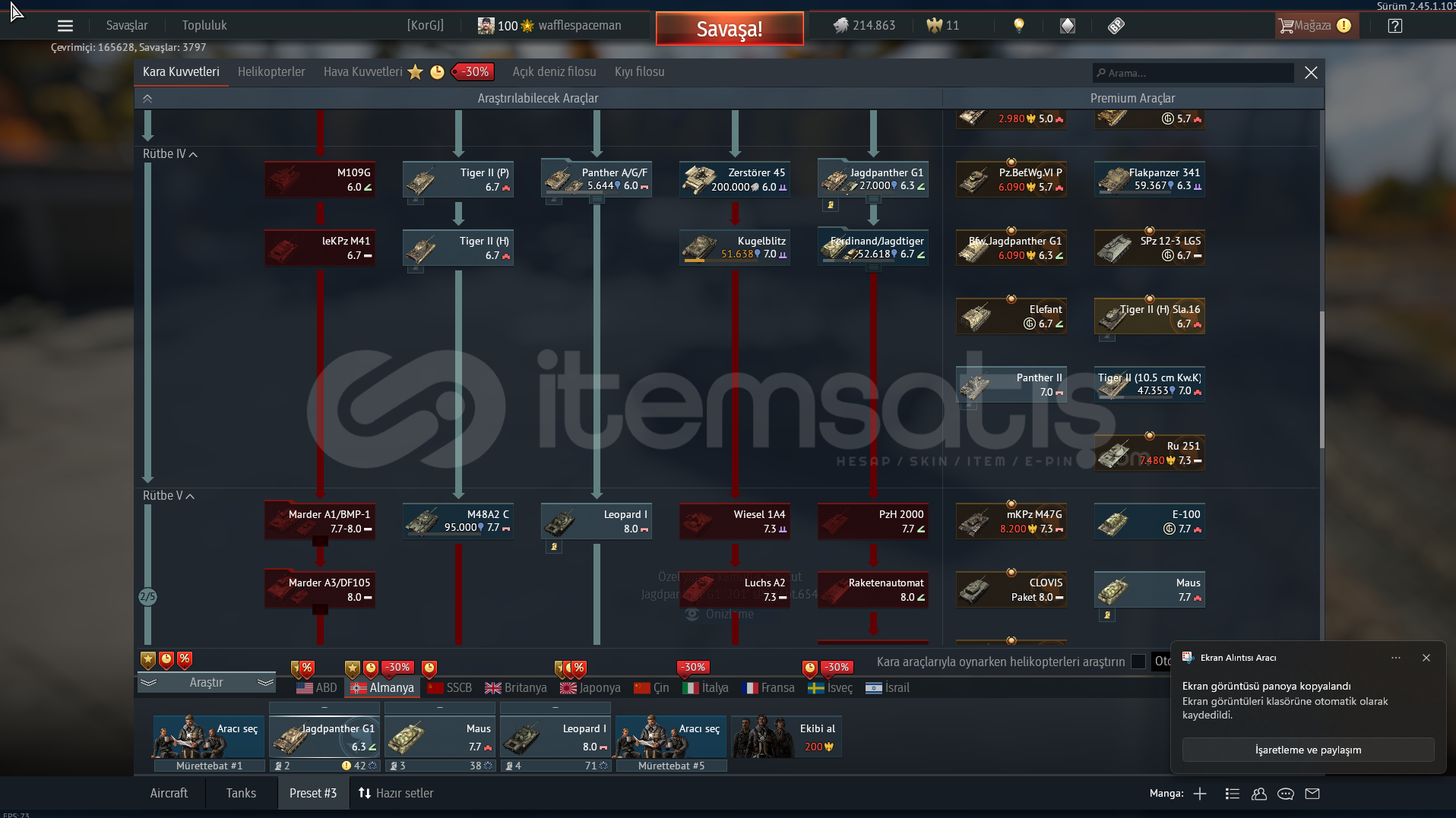Click the İşaretleme ve paylaşım button
1456x818 pixels.
pos(1308,750)
